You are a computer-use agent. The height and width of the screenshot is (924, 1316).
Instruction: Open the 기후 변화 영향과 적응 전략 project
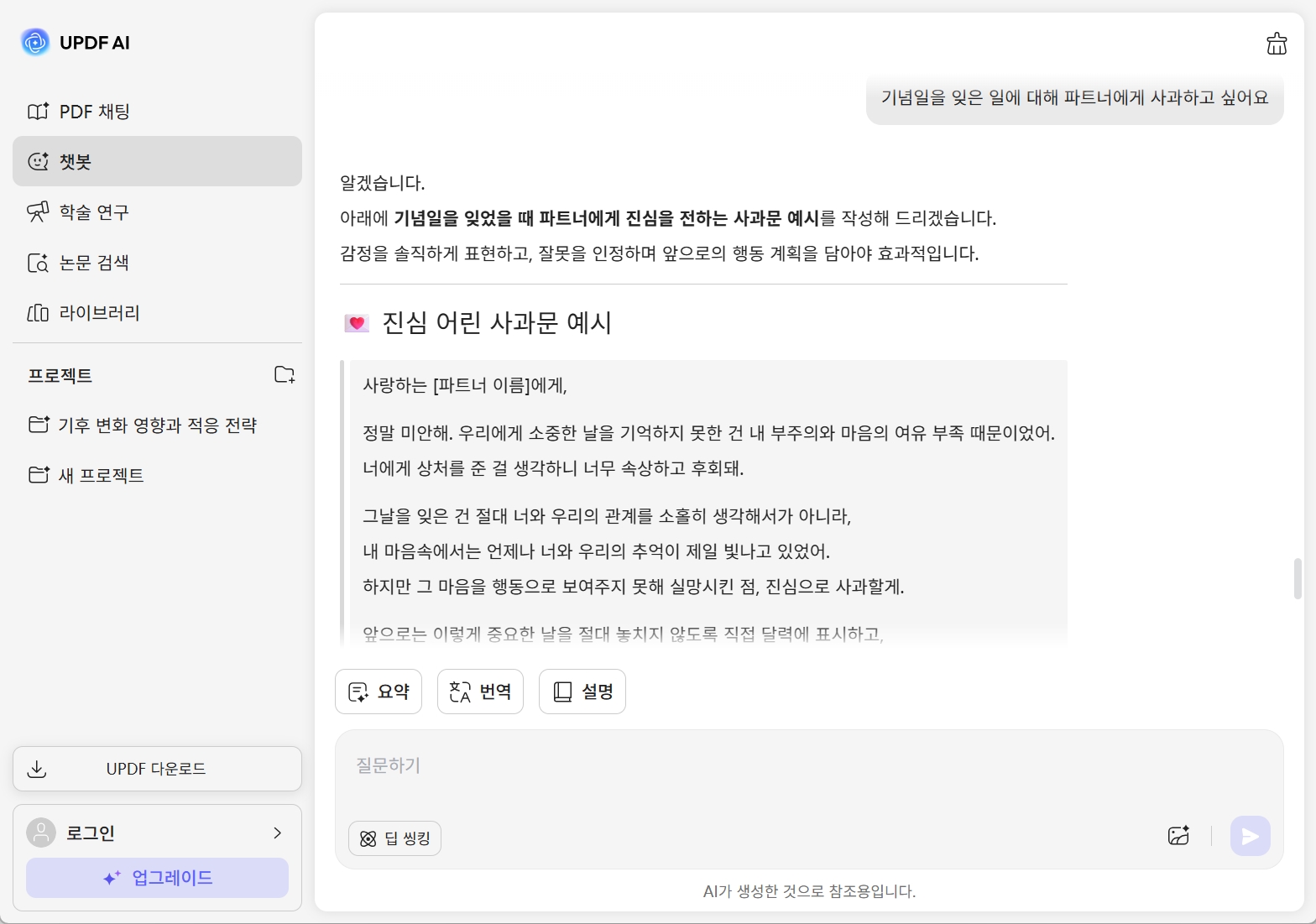pyautogui.click(x=157, y=425)
